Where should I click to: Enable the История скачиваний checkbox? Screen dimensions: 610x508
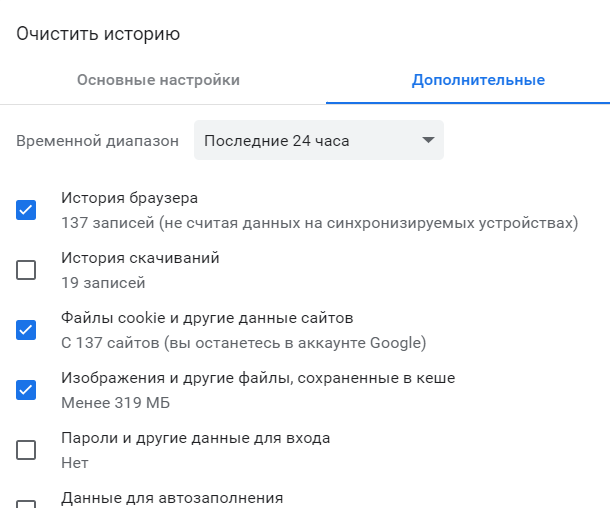(26, 270)
